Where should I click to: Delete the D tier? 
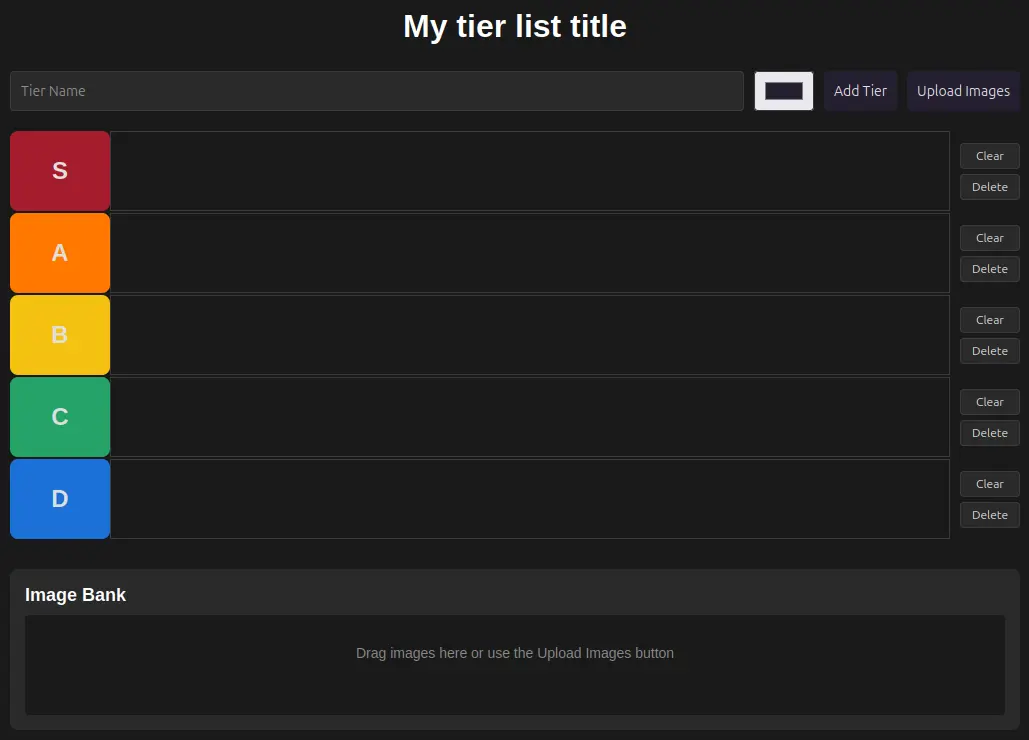point(989,515)
